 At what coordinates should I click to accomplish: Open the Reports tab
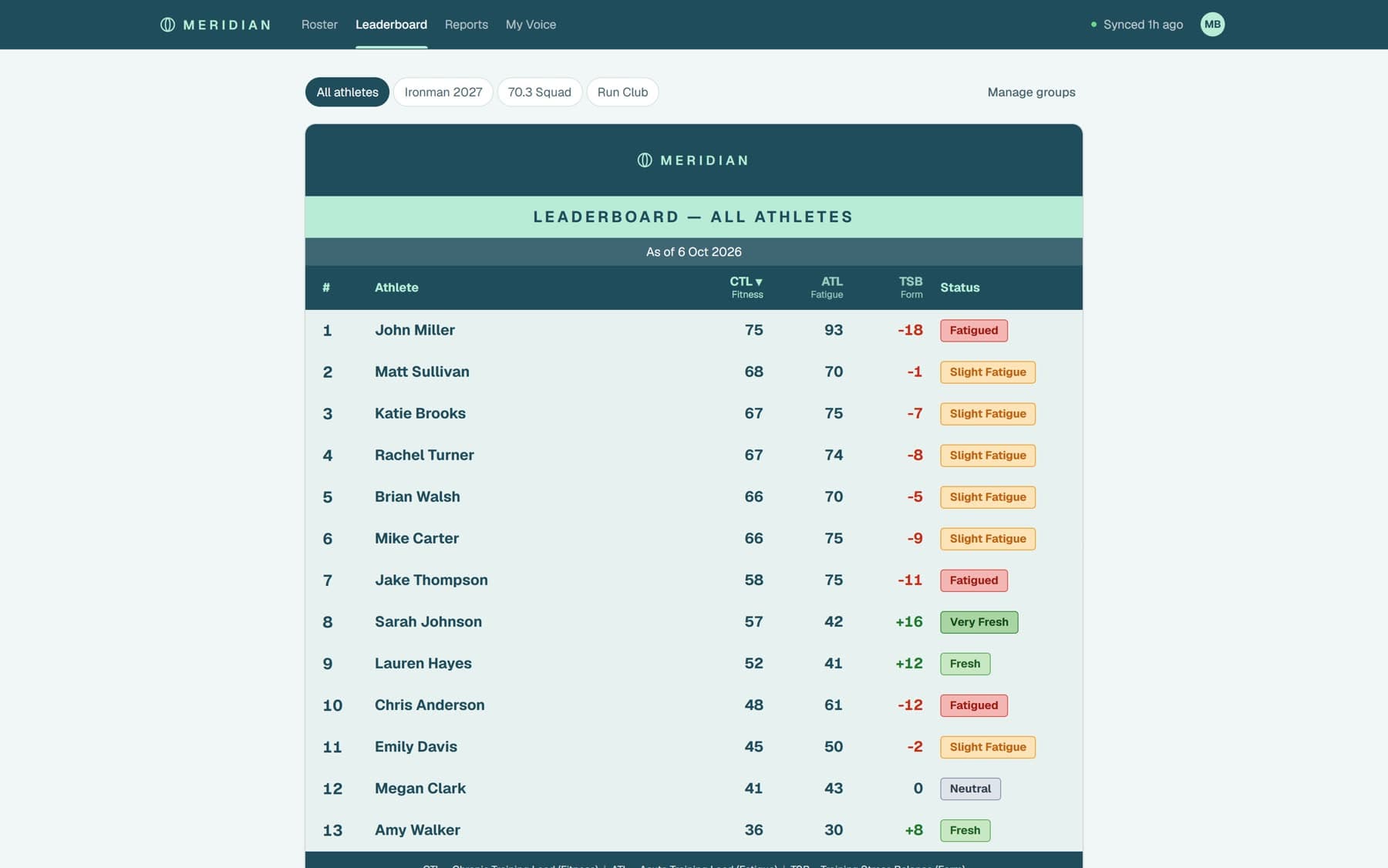tap(466, 25)
